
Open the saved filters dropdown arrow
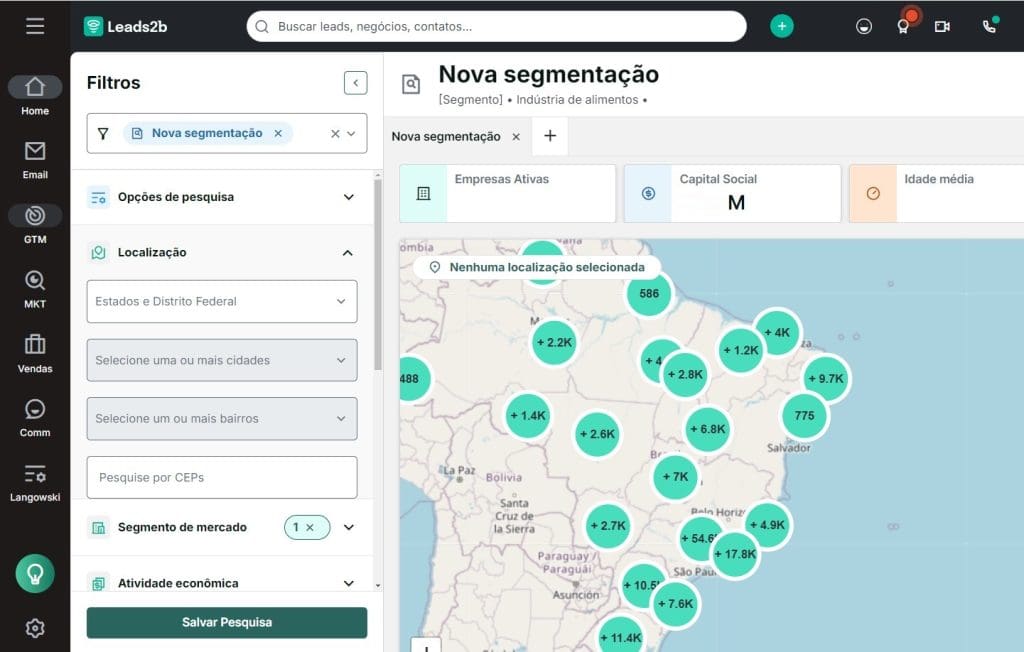[351, 133]
